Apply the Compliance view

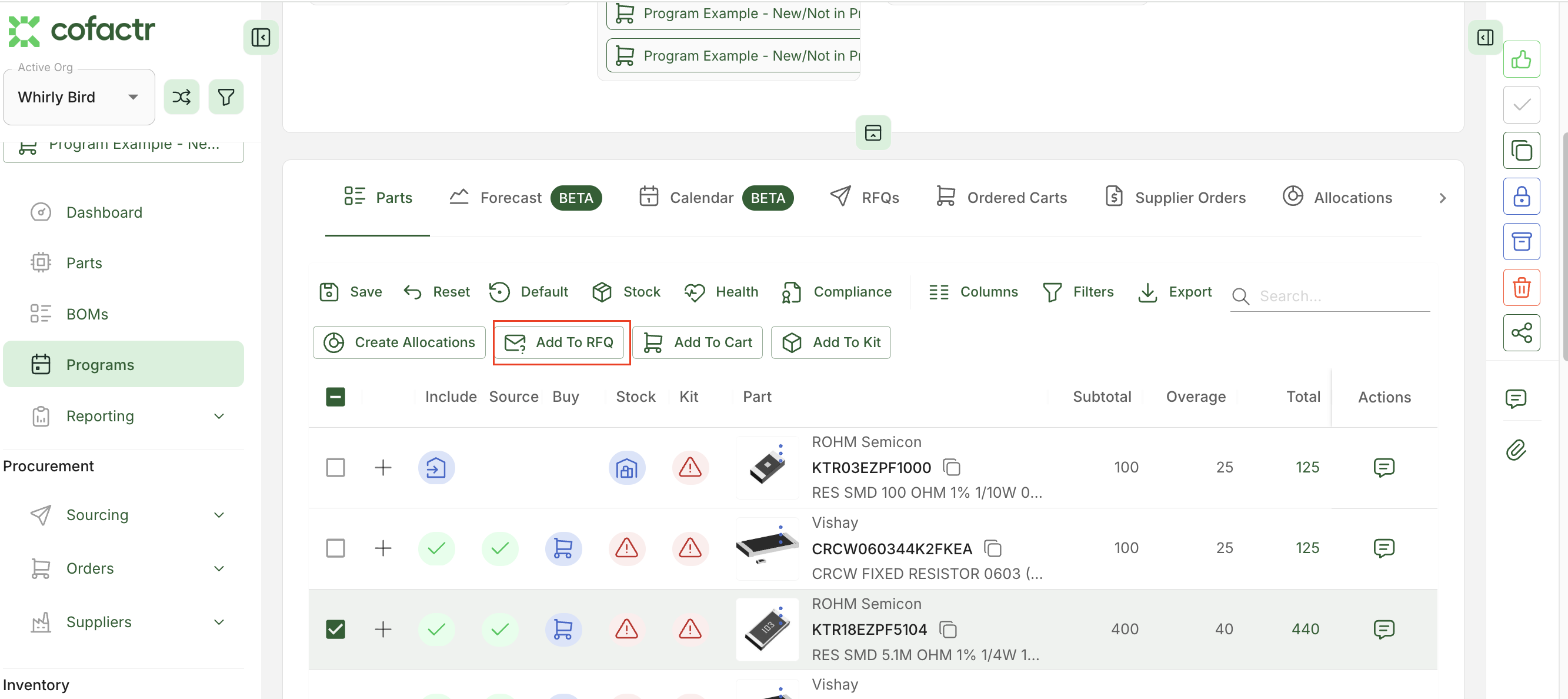(x=837, y=292)
